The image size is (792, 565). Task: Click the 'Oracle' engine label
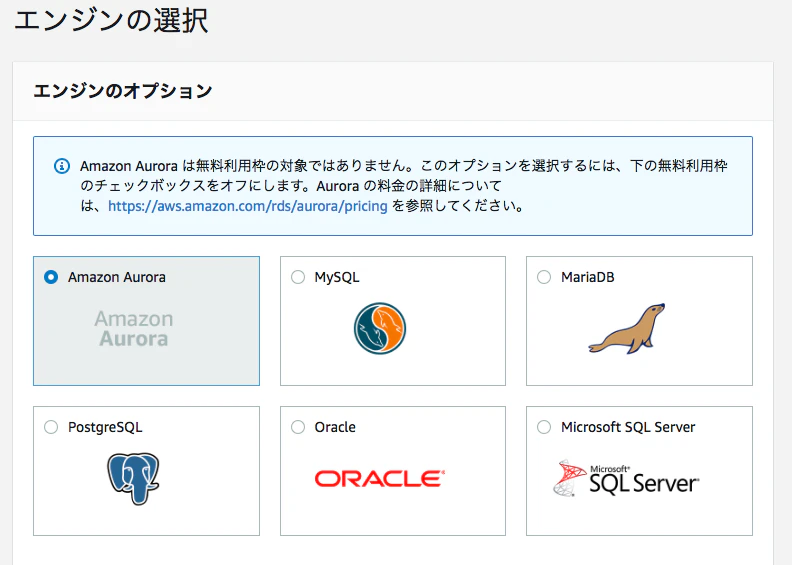[x=335, y=427]
